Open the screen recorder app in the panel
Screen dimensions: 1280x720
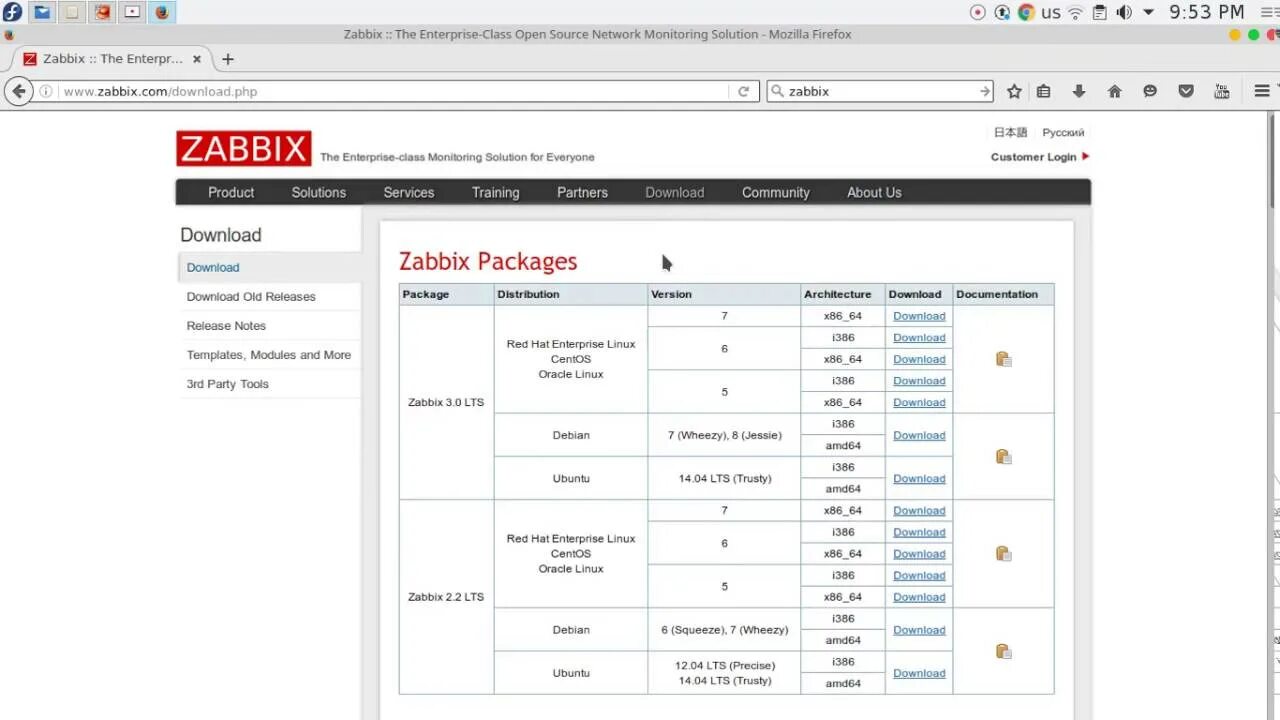pos(131,12)
